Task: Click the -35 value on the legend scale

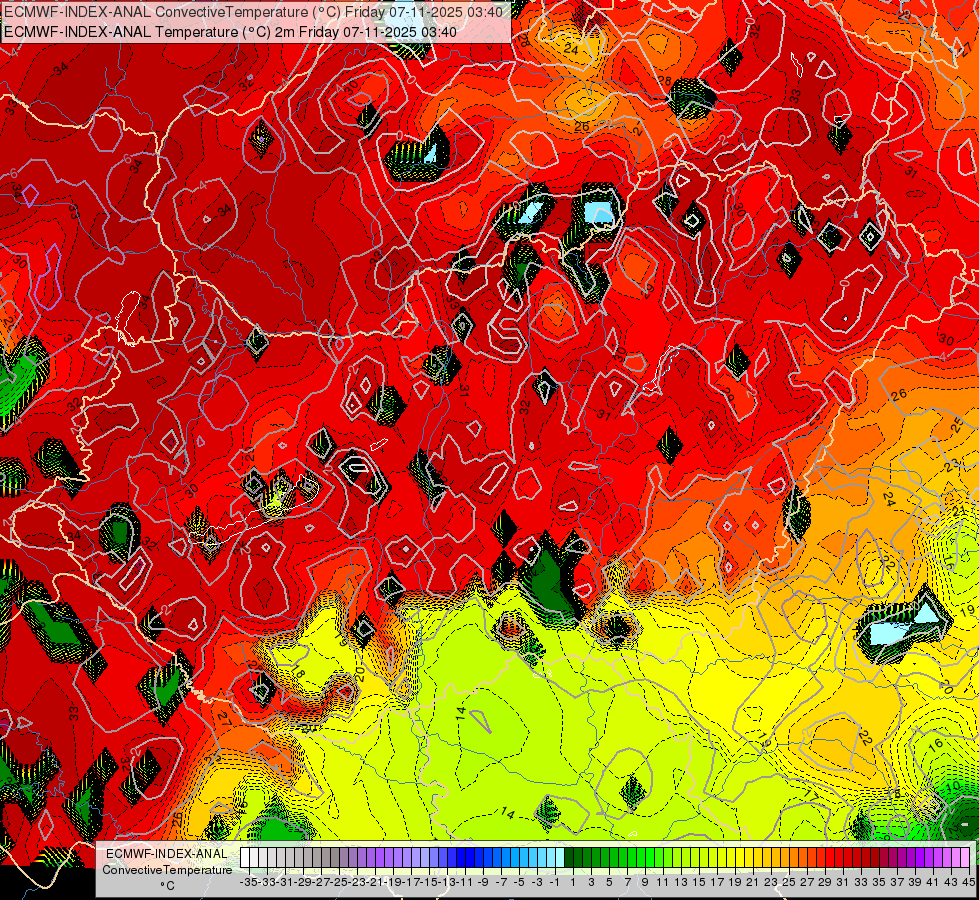Action: click(x=249, y=883)
